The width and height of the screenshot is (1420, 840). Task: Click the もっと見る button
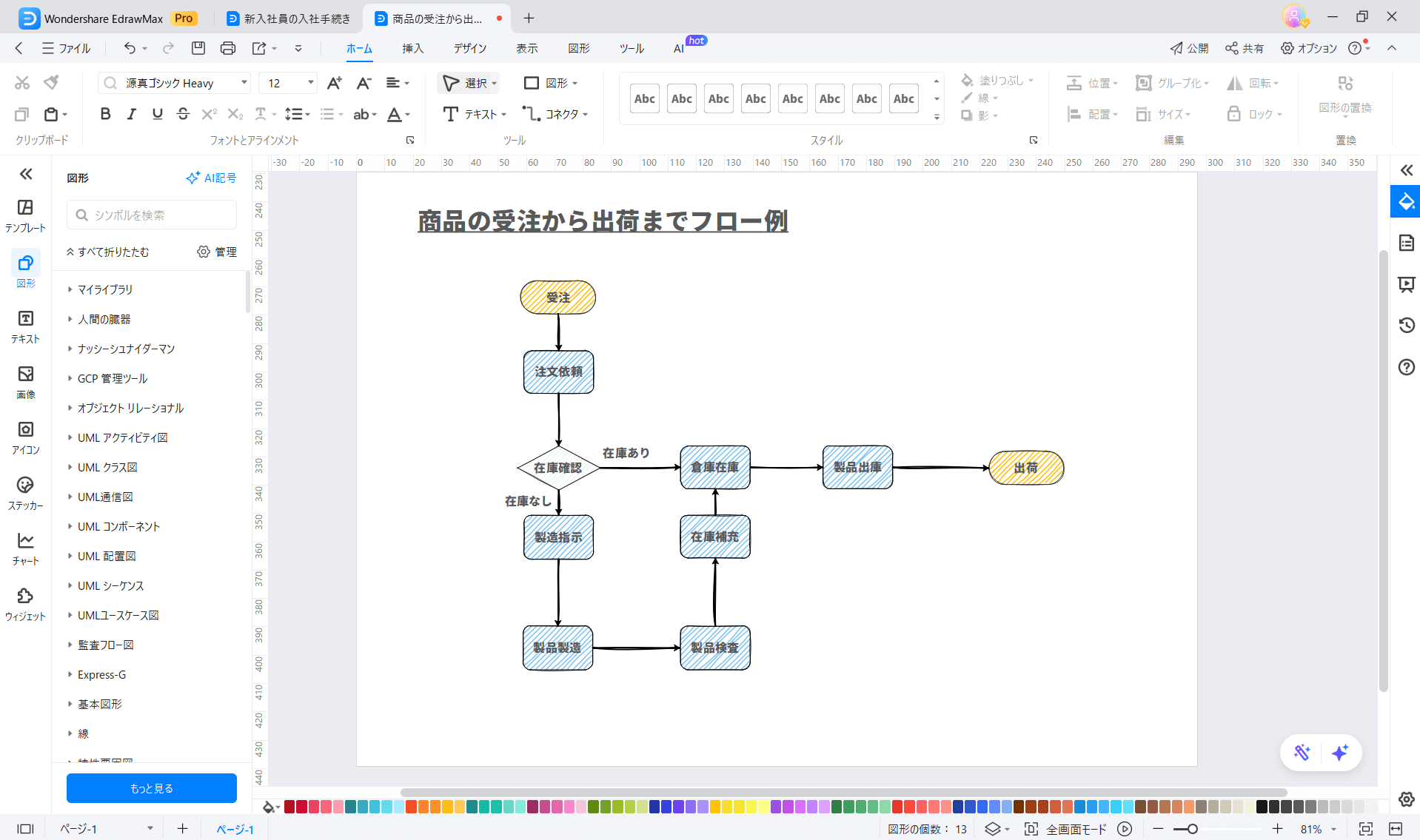[x=152, y=788]
